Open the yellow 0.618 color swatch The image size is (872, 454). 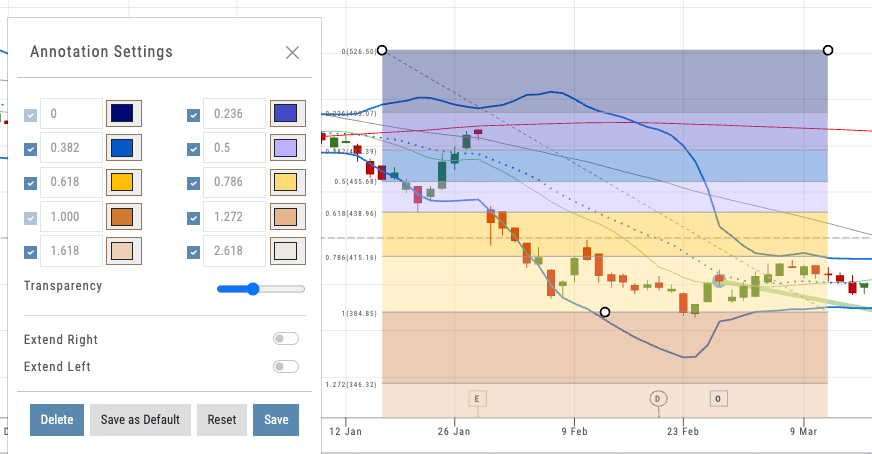click(x=125, y=183)
